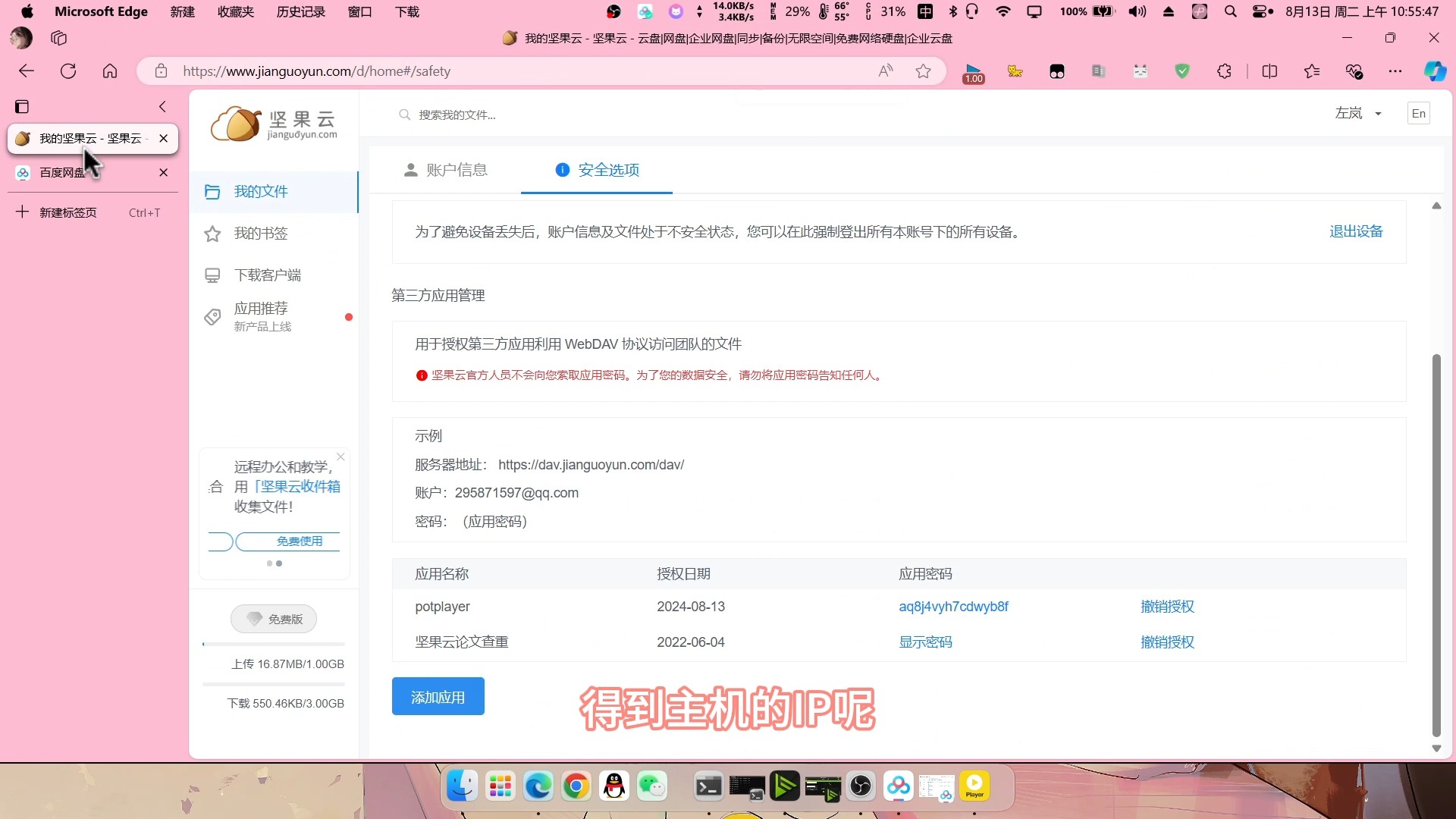Open Edge Copilot icon
1456x819 pixels.
pyautogui.click(x=1435, y=71)
